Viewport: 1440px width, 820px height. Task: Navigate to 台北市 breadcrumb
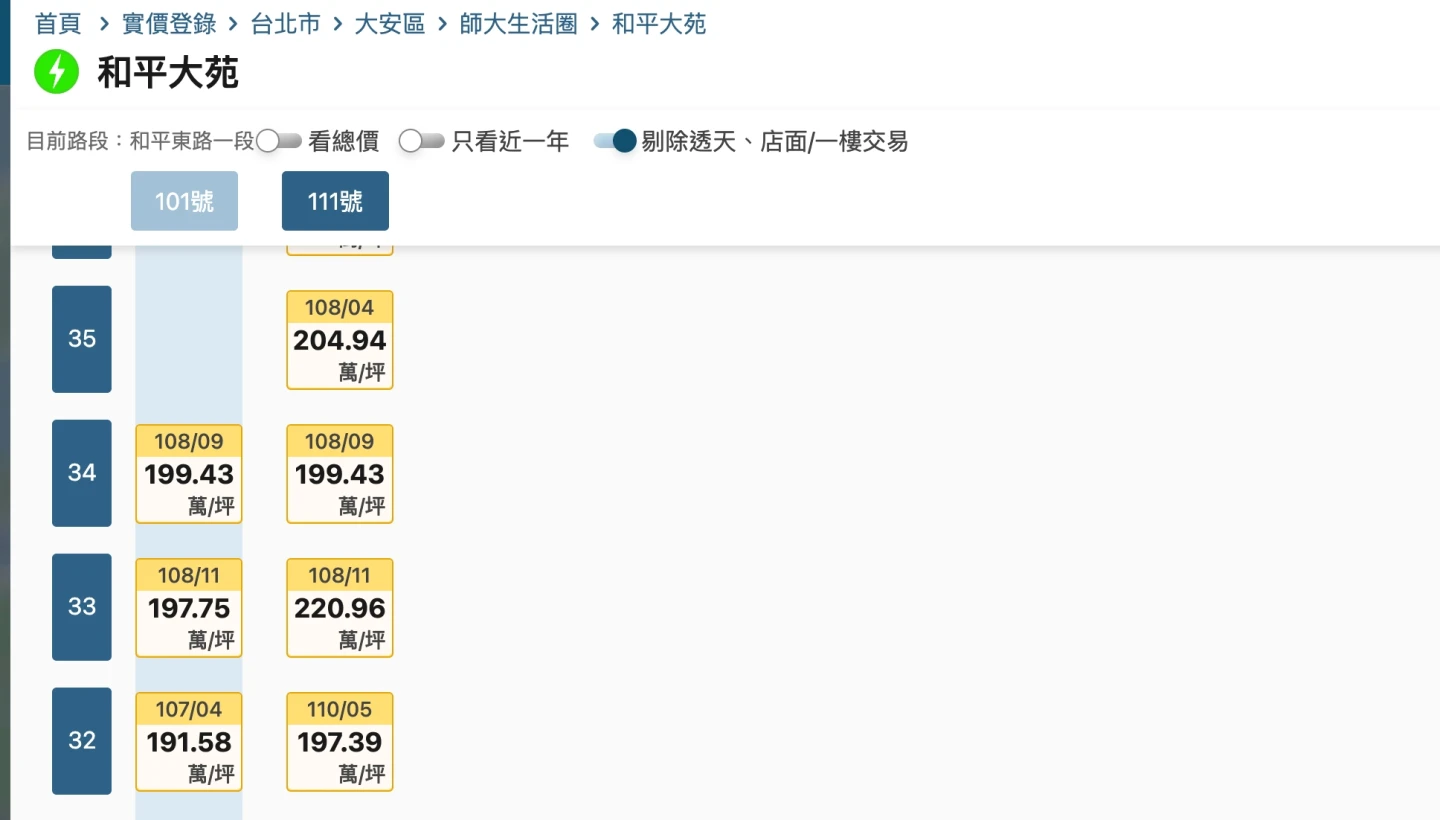point(285,24)
